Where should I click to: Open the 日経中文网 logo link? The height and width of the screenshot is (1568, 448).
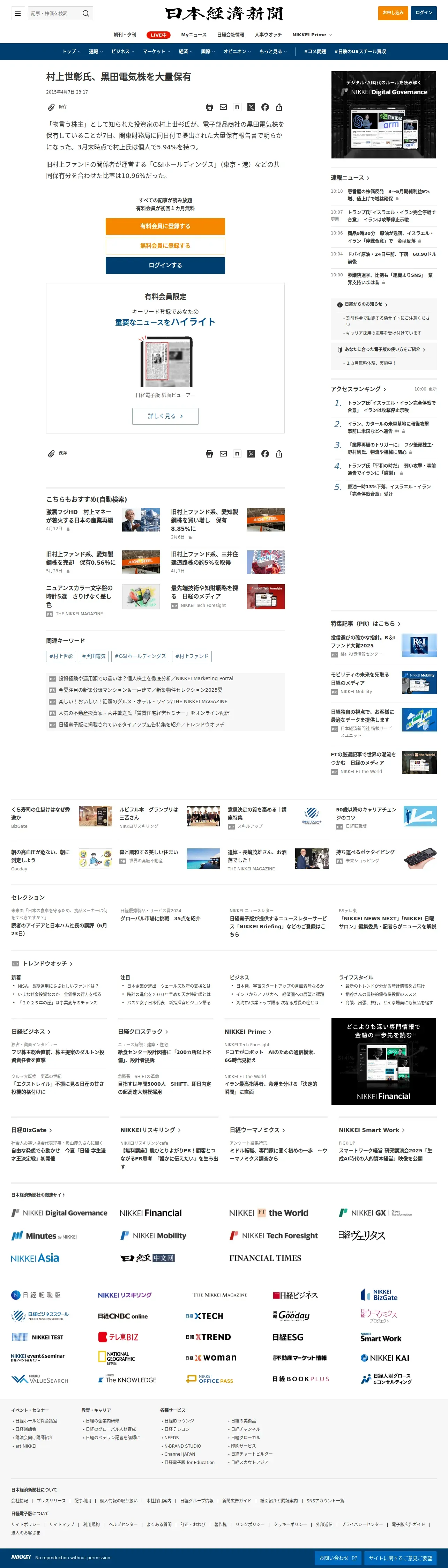coord(147,1258)
